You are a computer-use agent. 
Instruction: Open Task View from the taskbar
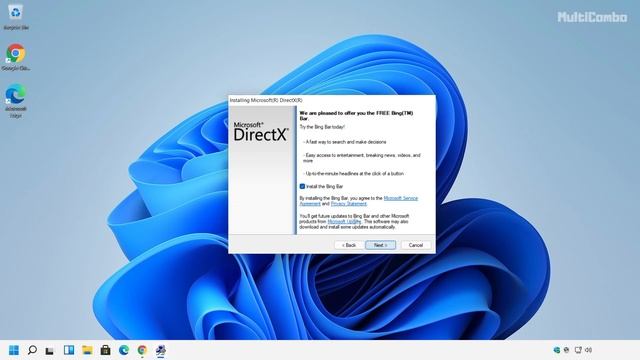click(50, 350)
